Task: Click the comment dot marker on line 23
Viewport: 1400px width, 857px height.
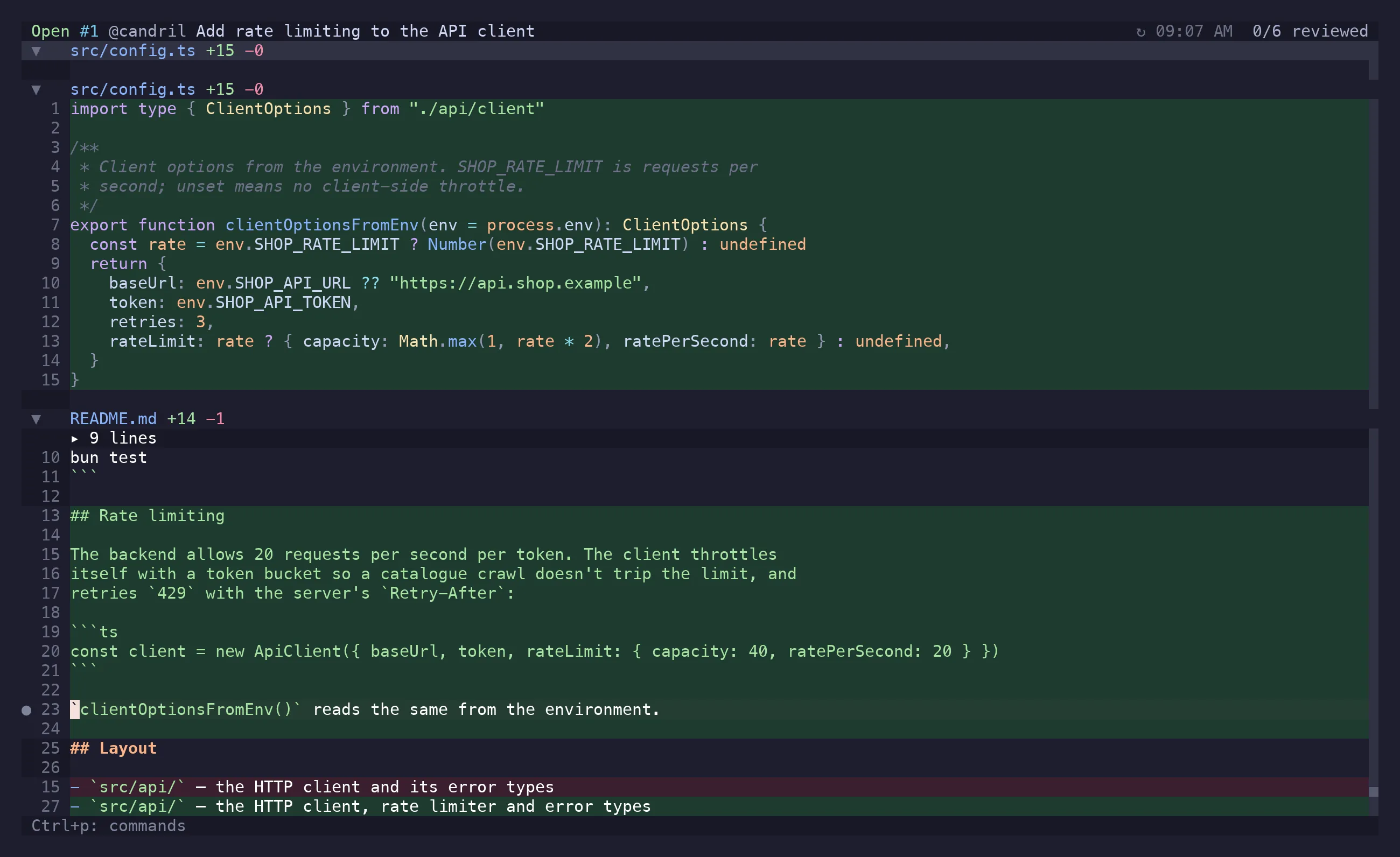Action: (26, 710)
